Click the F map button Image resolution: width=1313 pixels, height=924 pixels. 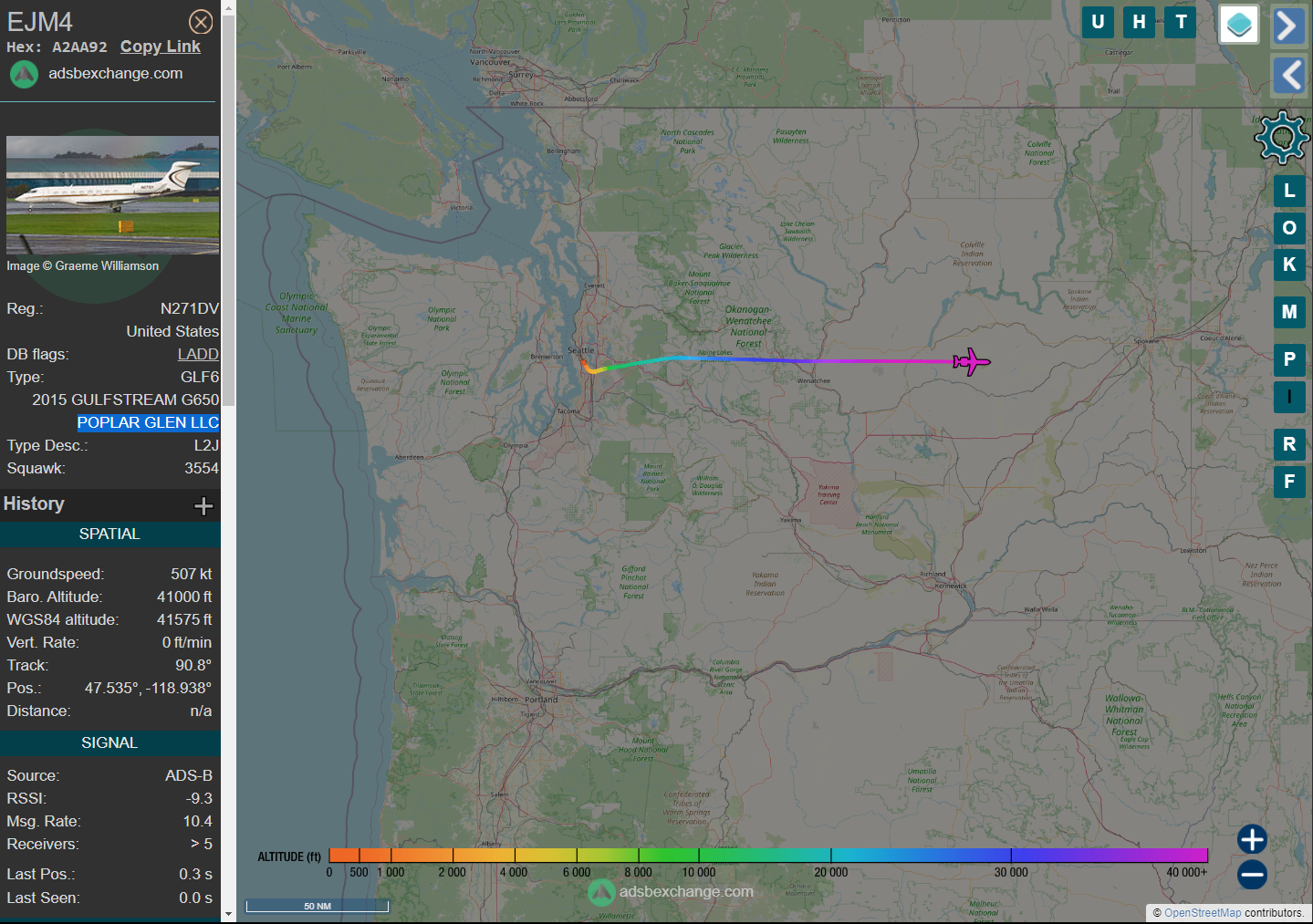click(1289, 482)
